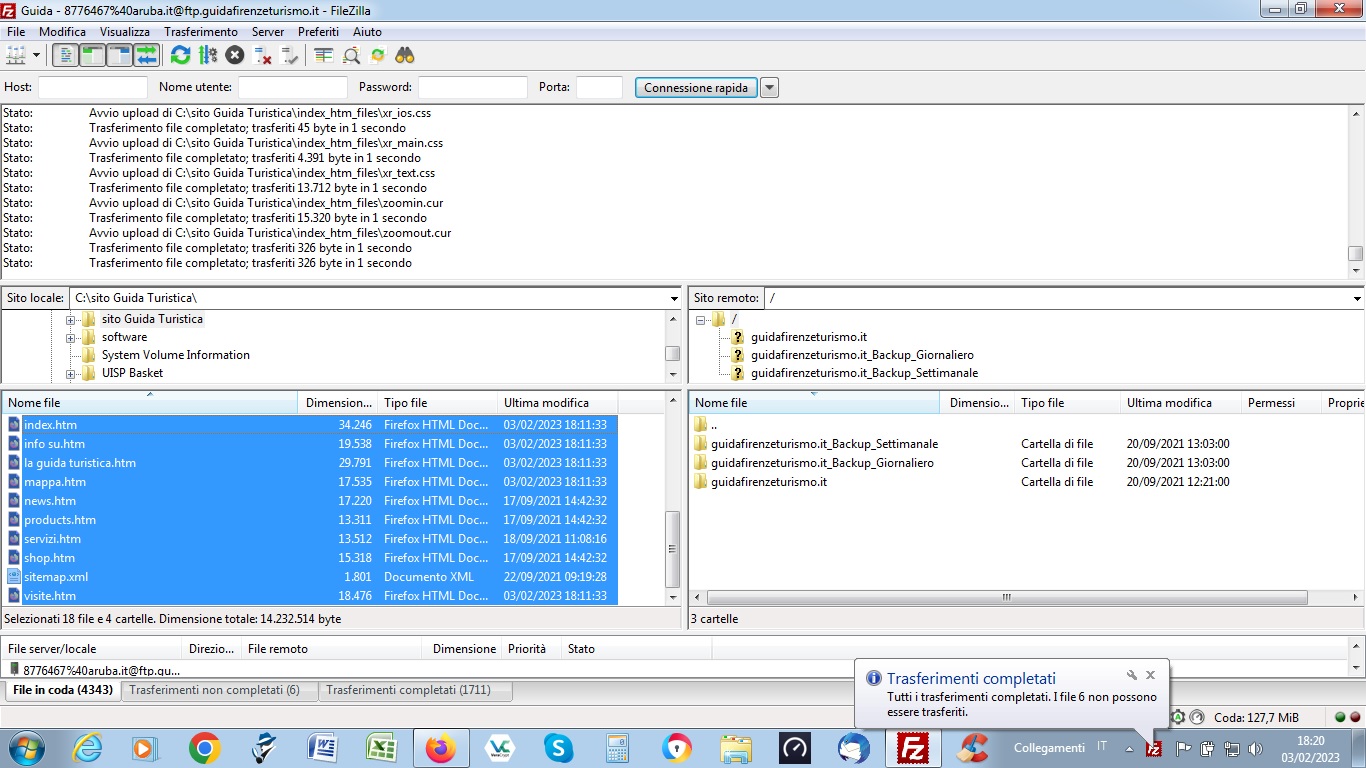Open the Aiuto menu
Image resolution: width=1366 pixels, height=768 pixels.
click(x=367, y=32)
